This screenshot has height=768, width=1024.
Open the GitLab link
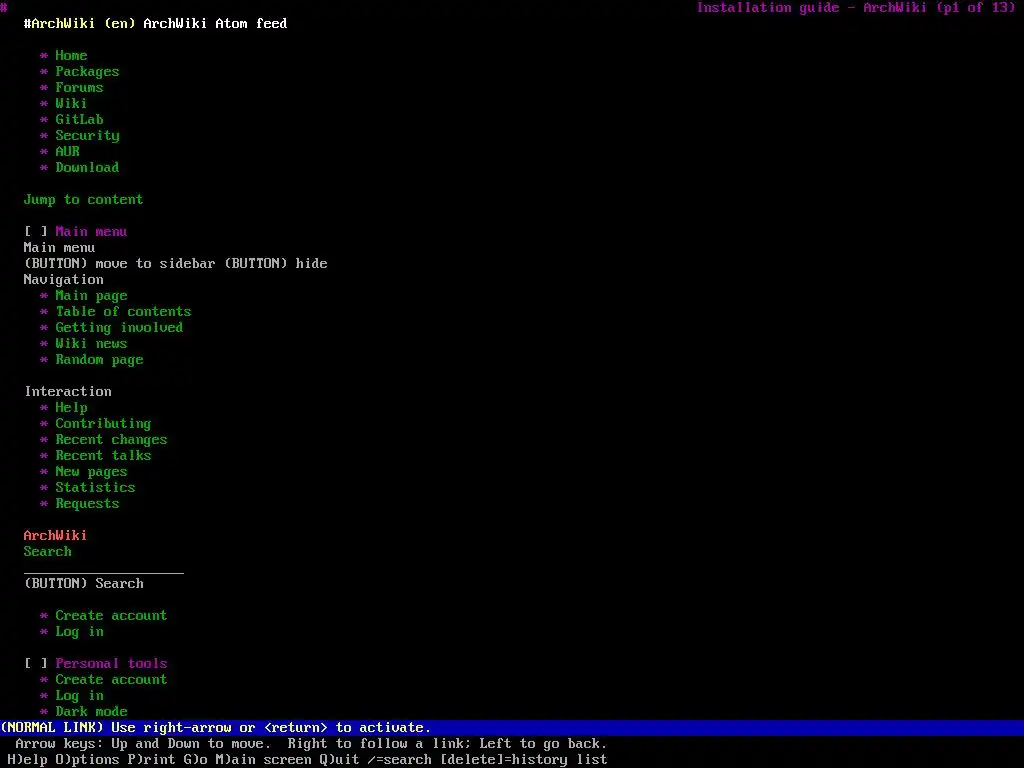click(x=79, y=120)
